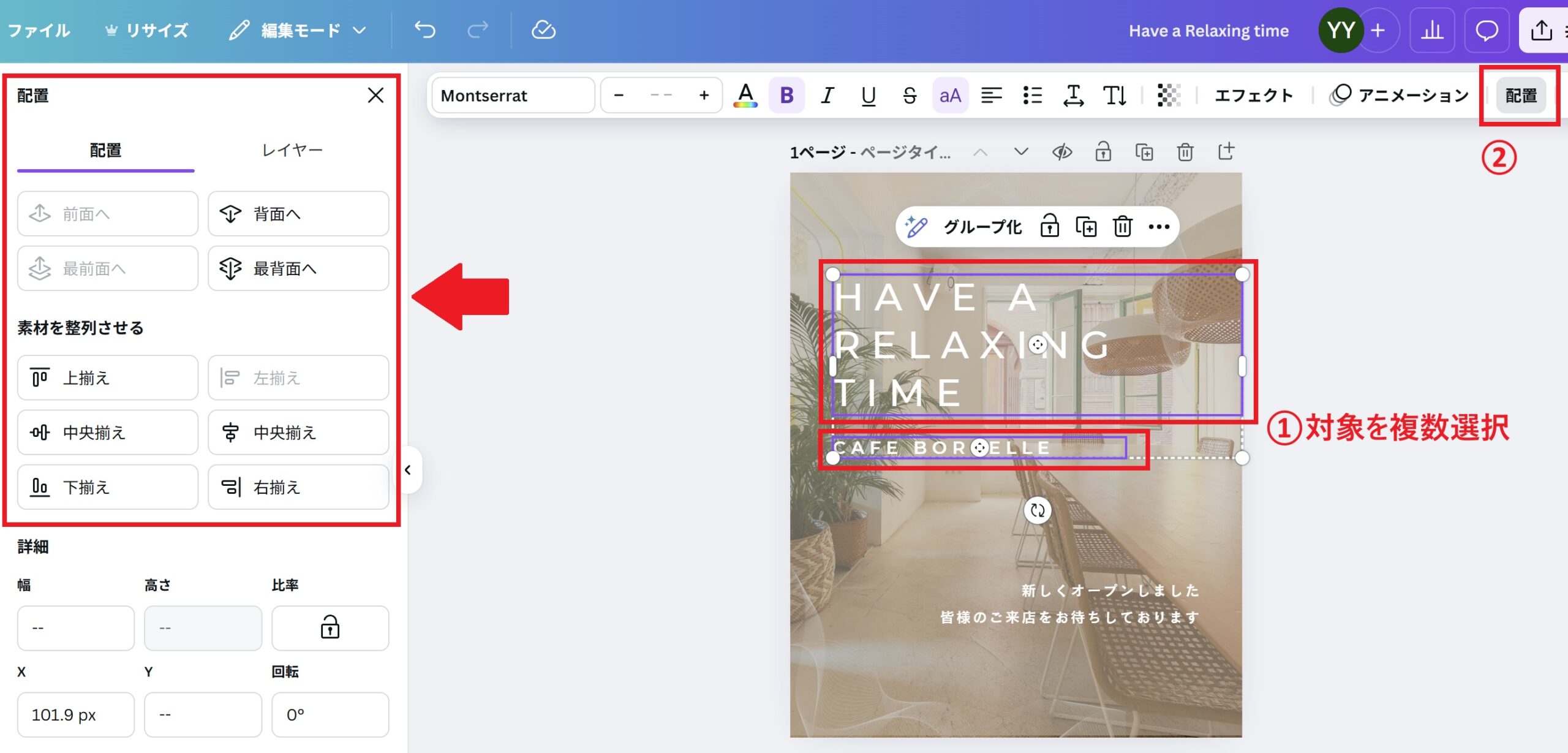This screenshot has height=753, width=1568.
Task: Click the cloud save status icon
Action: tap(543, 30)
